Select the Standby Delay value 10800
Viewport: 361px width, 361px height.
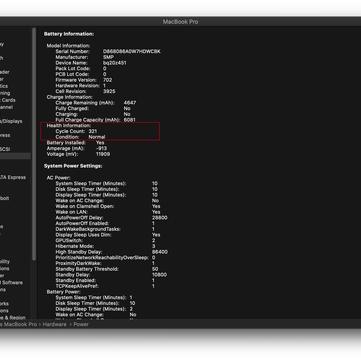coord(159,275)
